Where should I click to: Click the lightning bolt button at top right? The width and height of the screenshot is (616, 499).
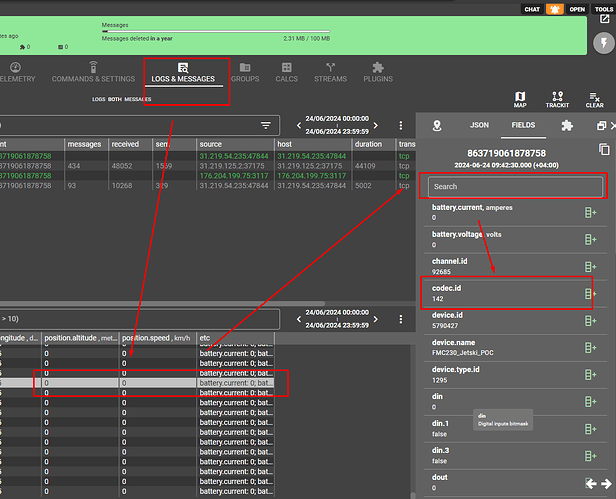[x=603, y=43]
